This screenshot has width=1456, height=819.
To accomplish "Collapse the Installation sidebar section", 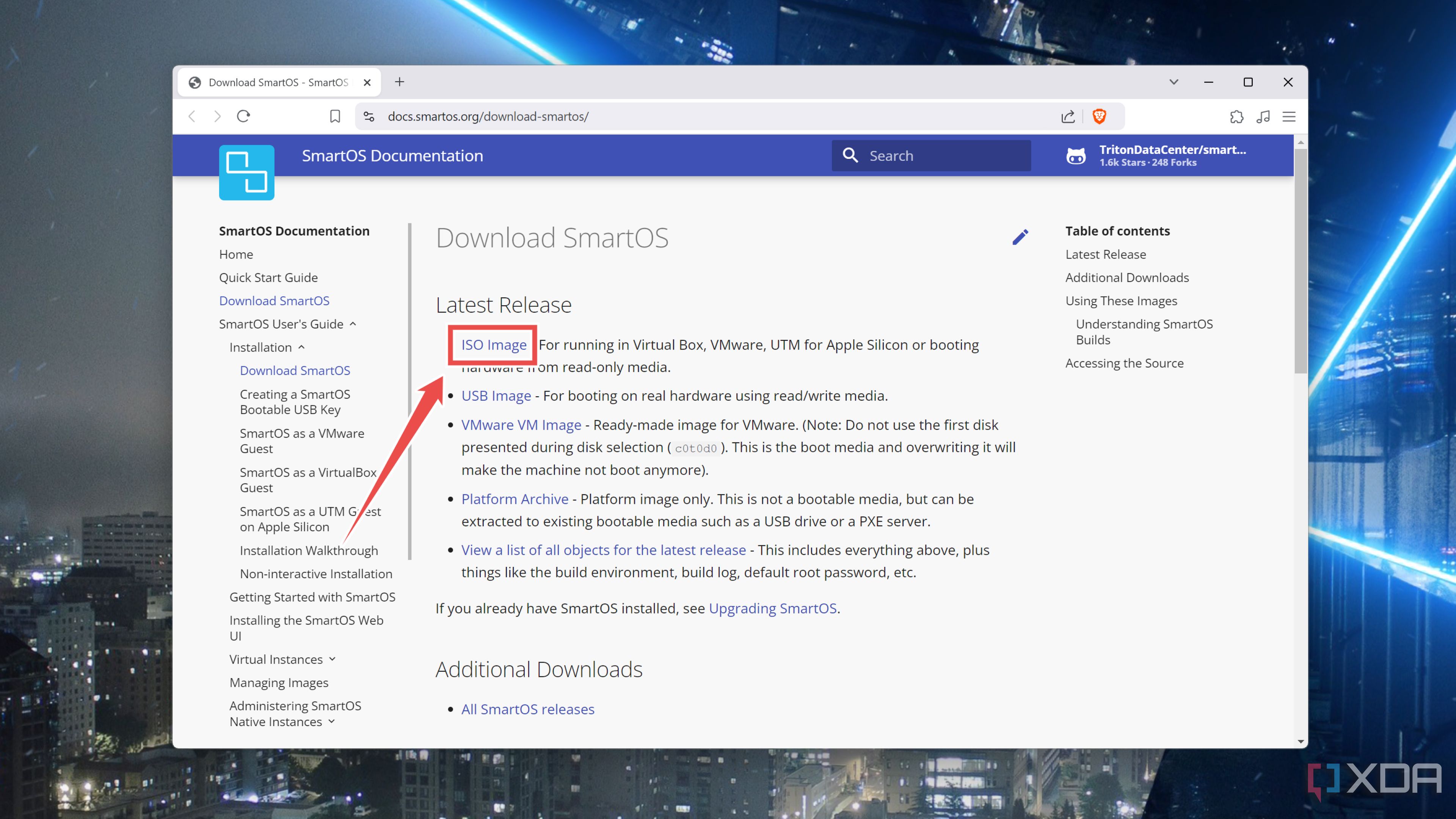I will [x=301, y=347].
